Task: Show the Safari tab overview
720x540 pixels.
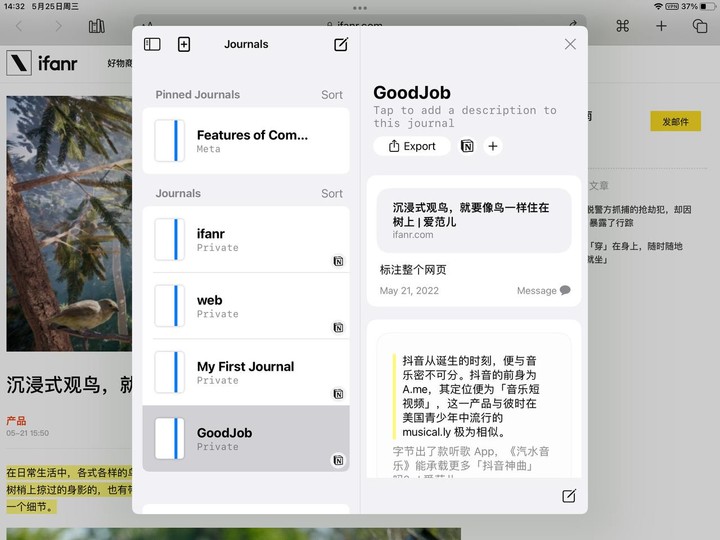Action: click(x=700, y=26)
